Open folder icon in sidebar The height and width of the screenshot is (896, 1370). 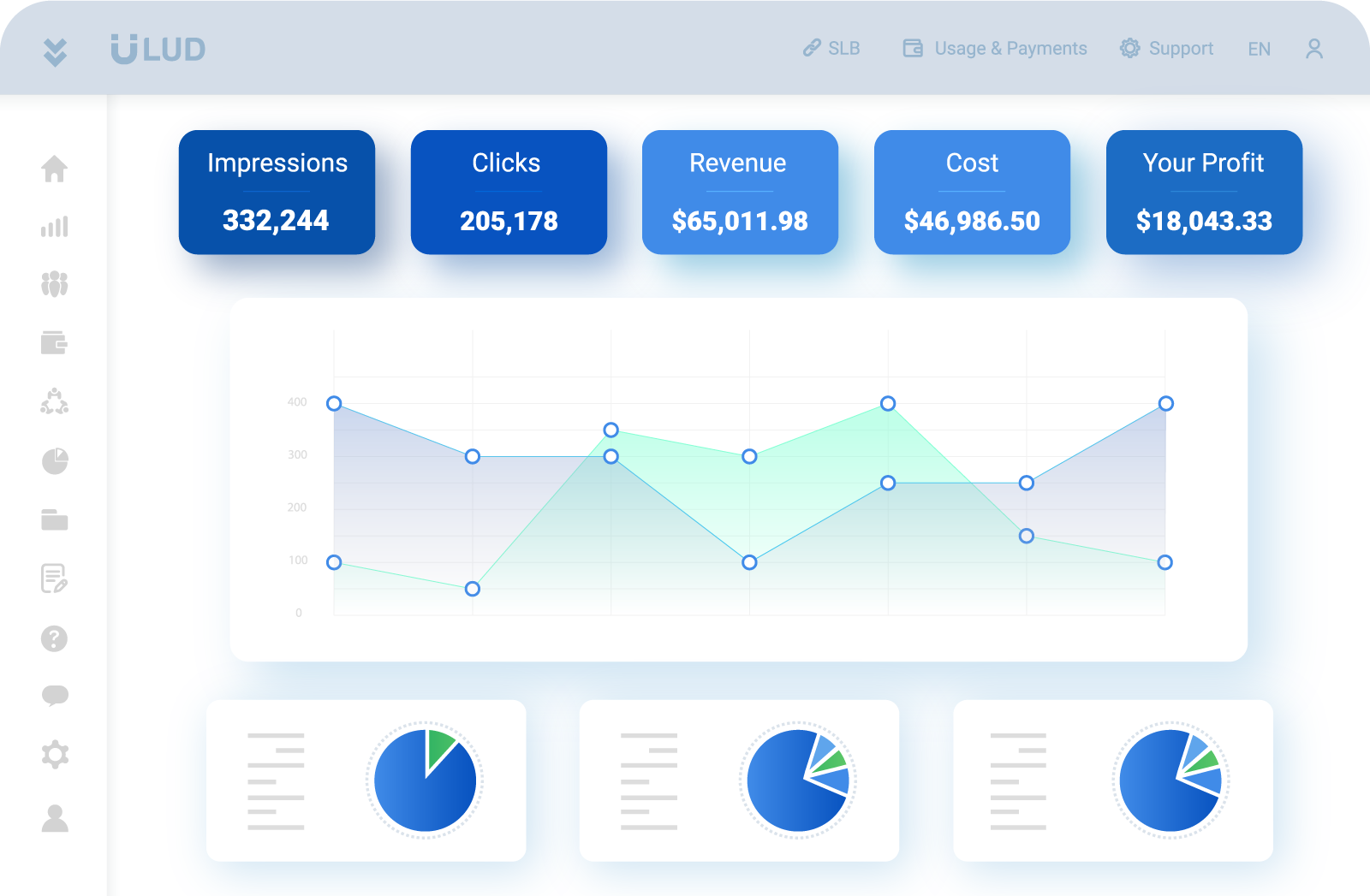click(55, 519)
